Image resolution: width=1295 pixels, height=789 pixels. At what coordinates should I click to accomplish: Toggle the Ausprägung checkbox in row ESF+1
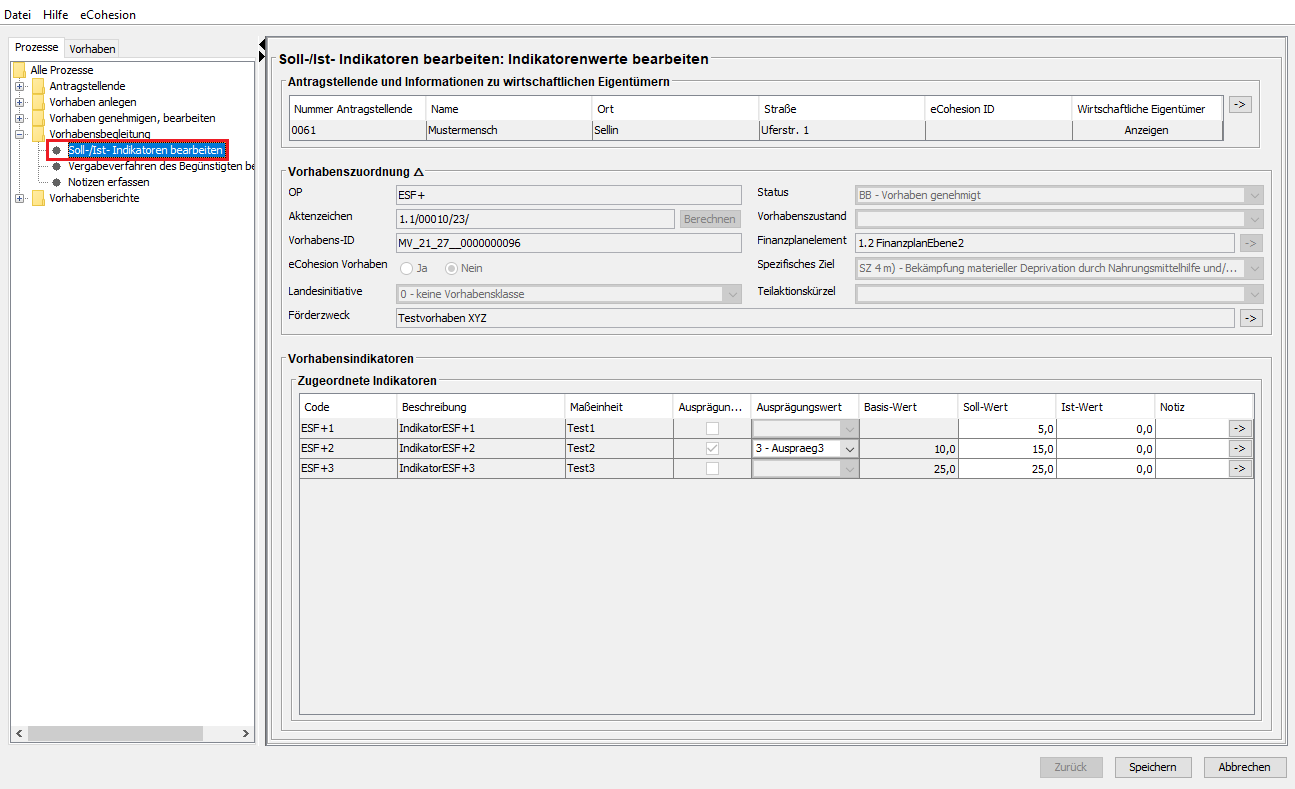[x=712, y=428]
